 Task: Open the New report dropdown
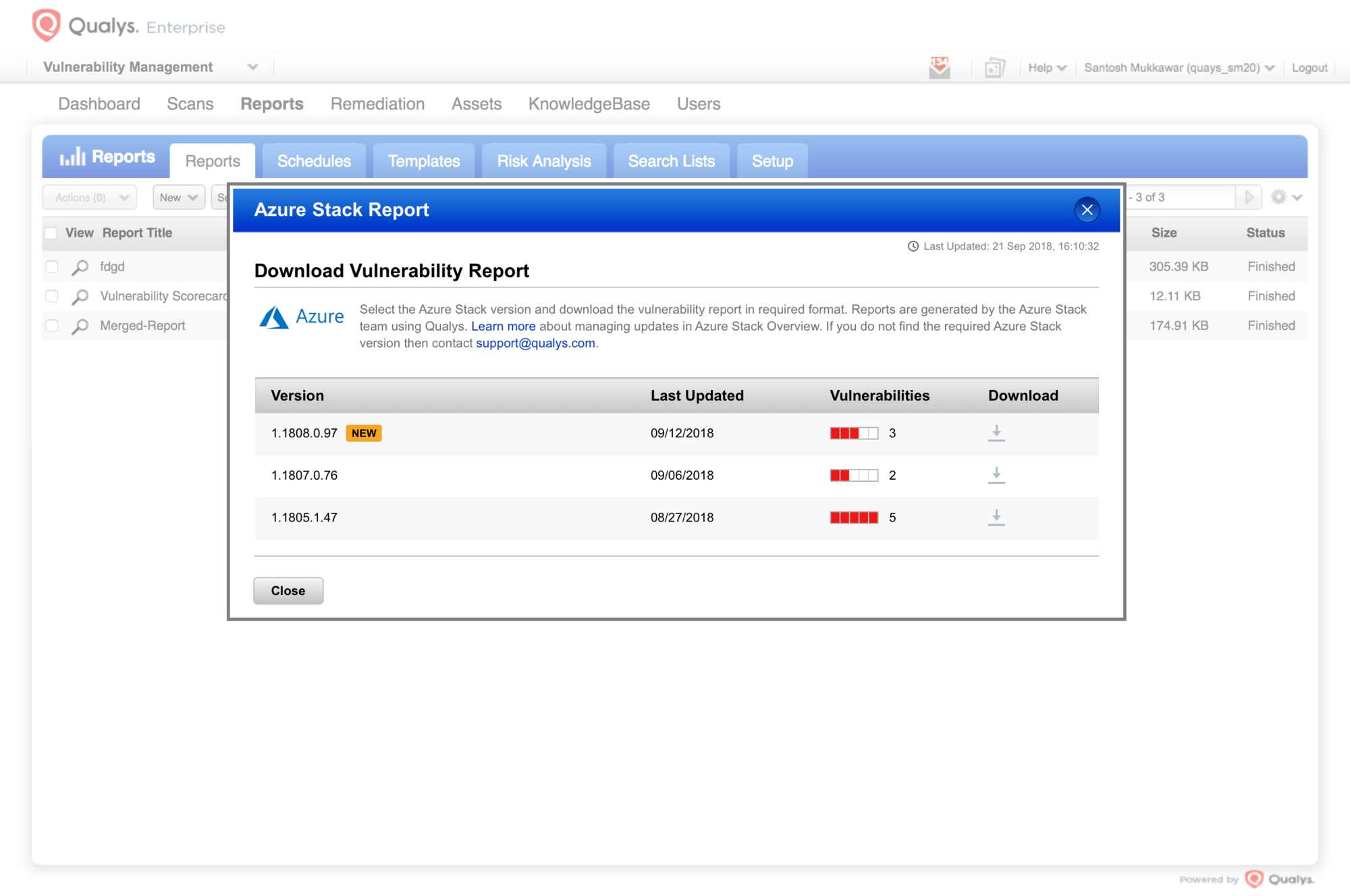[178, 197]
